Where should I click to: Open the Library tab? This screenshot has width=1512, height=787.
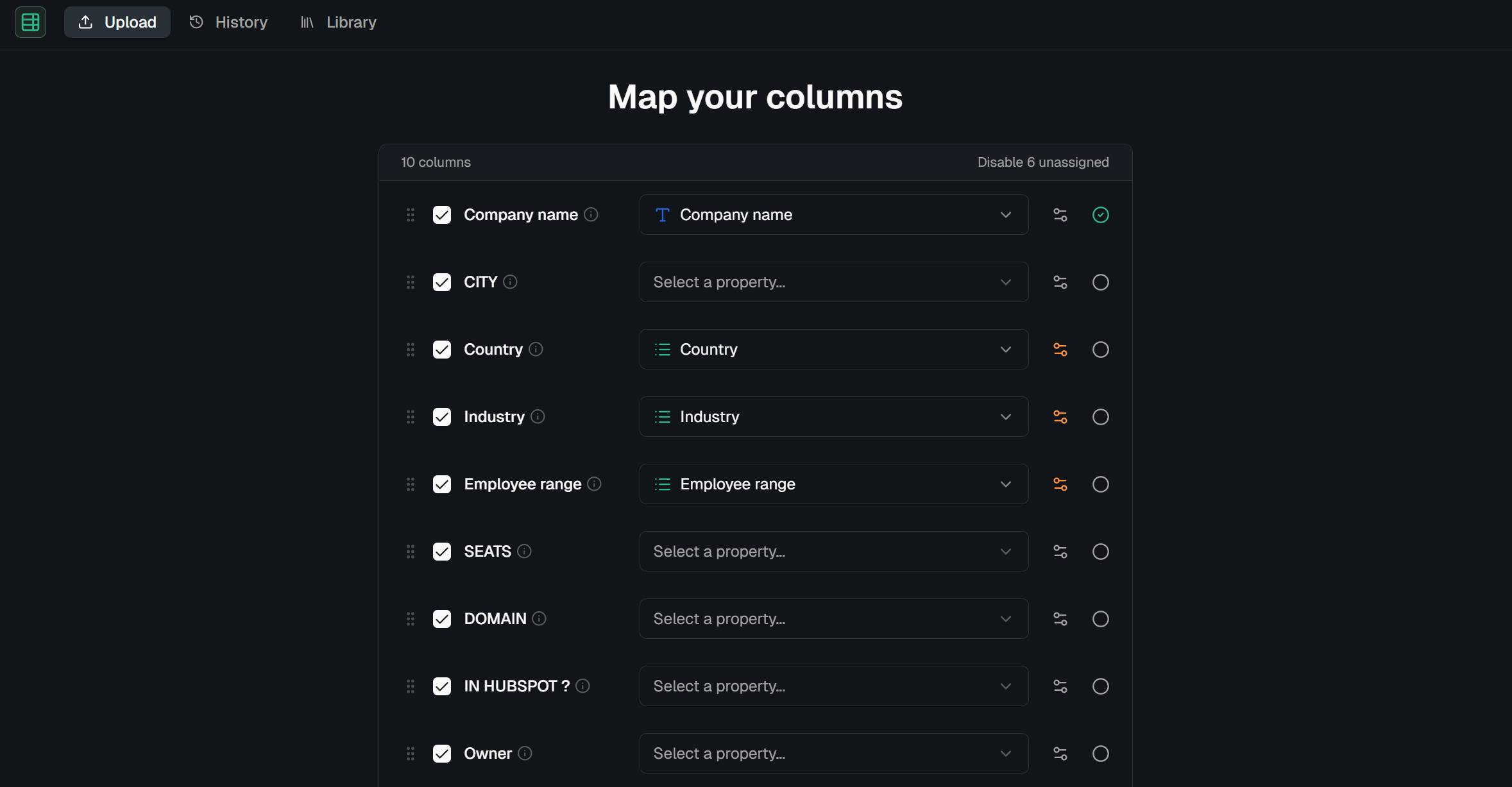tap(338, 22)
